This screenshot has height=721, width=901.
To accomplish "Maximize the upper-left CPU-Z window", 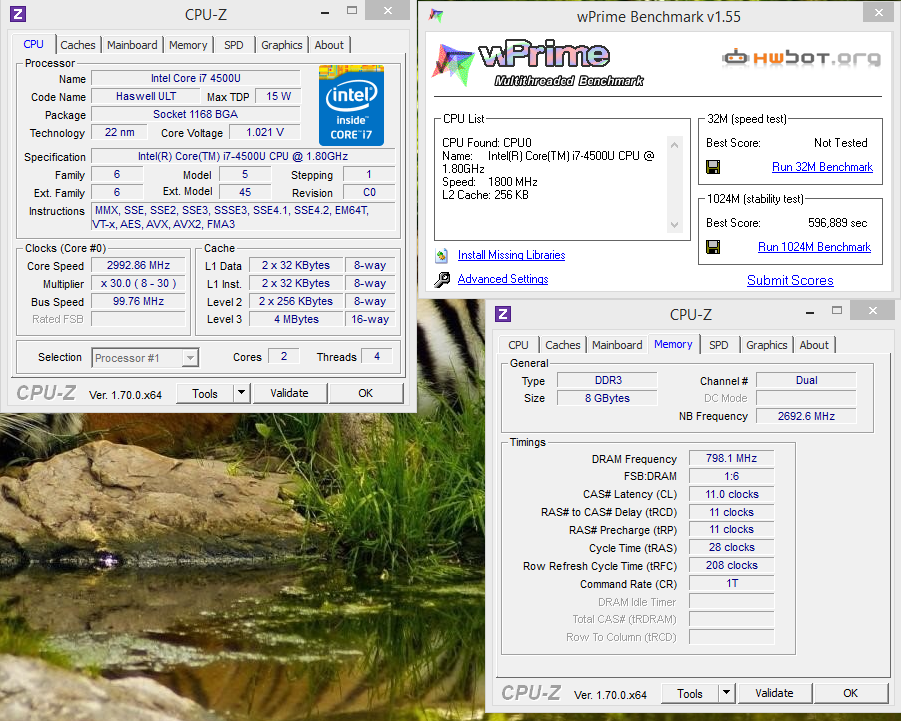I will (x=352, y=10).
